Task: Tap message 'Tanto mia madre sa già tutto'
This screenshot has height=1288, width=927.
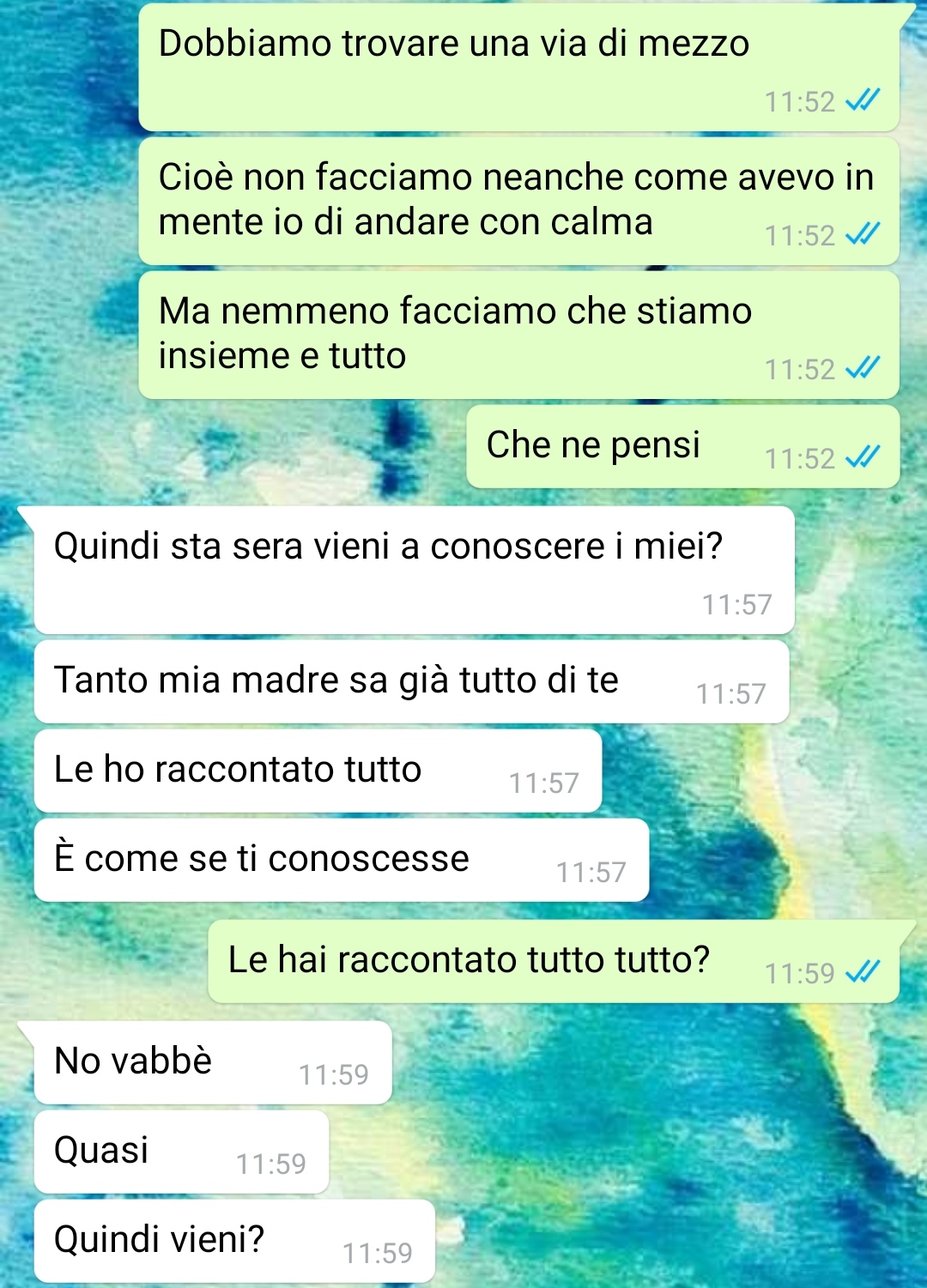Action: tap(411, 682)
